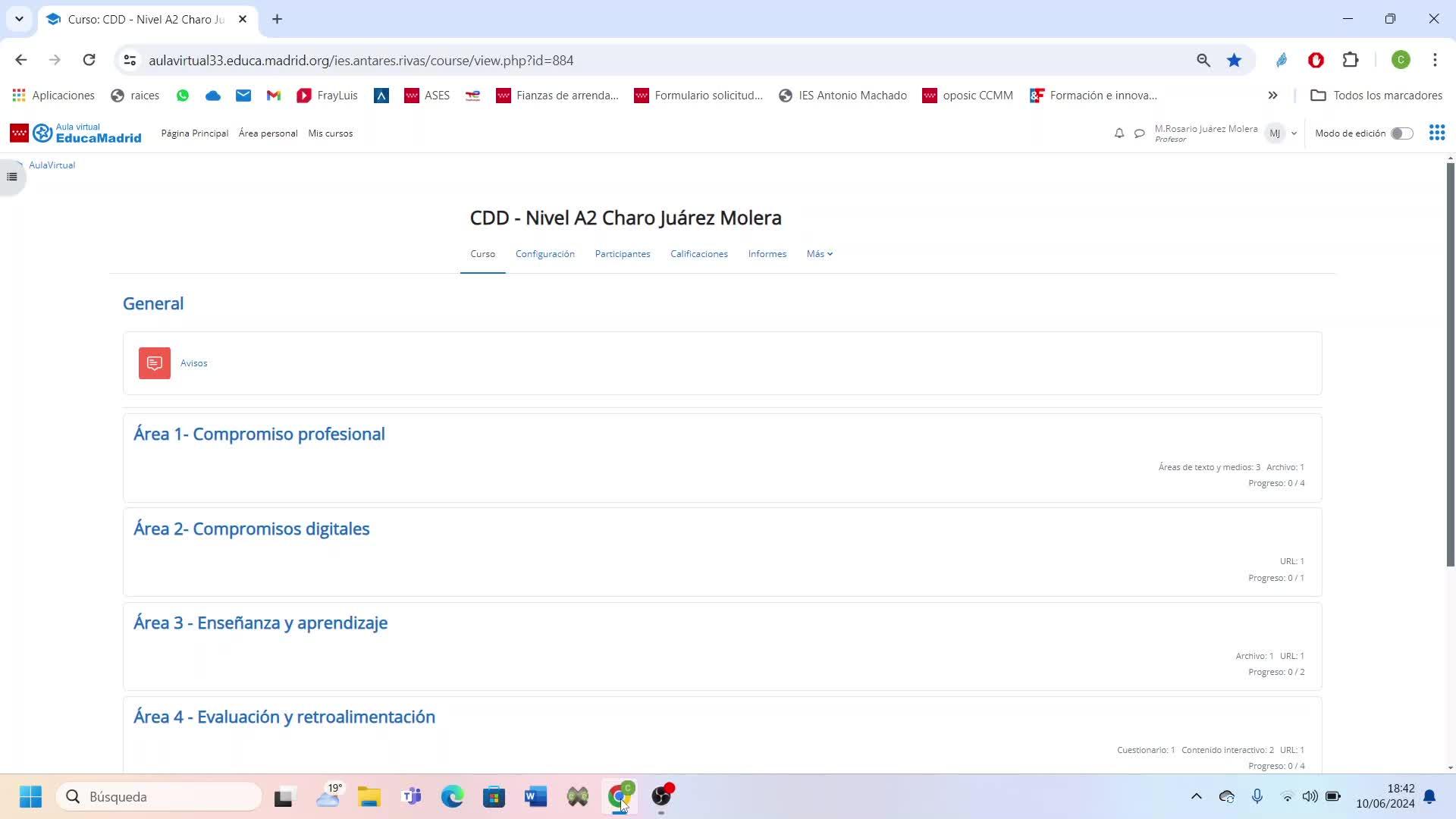Open the course index drawer icon

point(12,177)
